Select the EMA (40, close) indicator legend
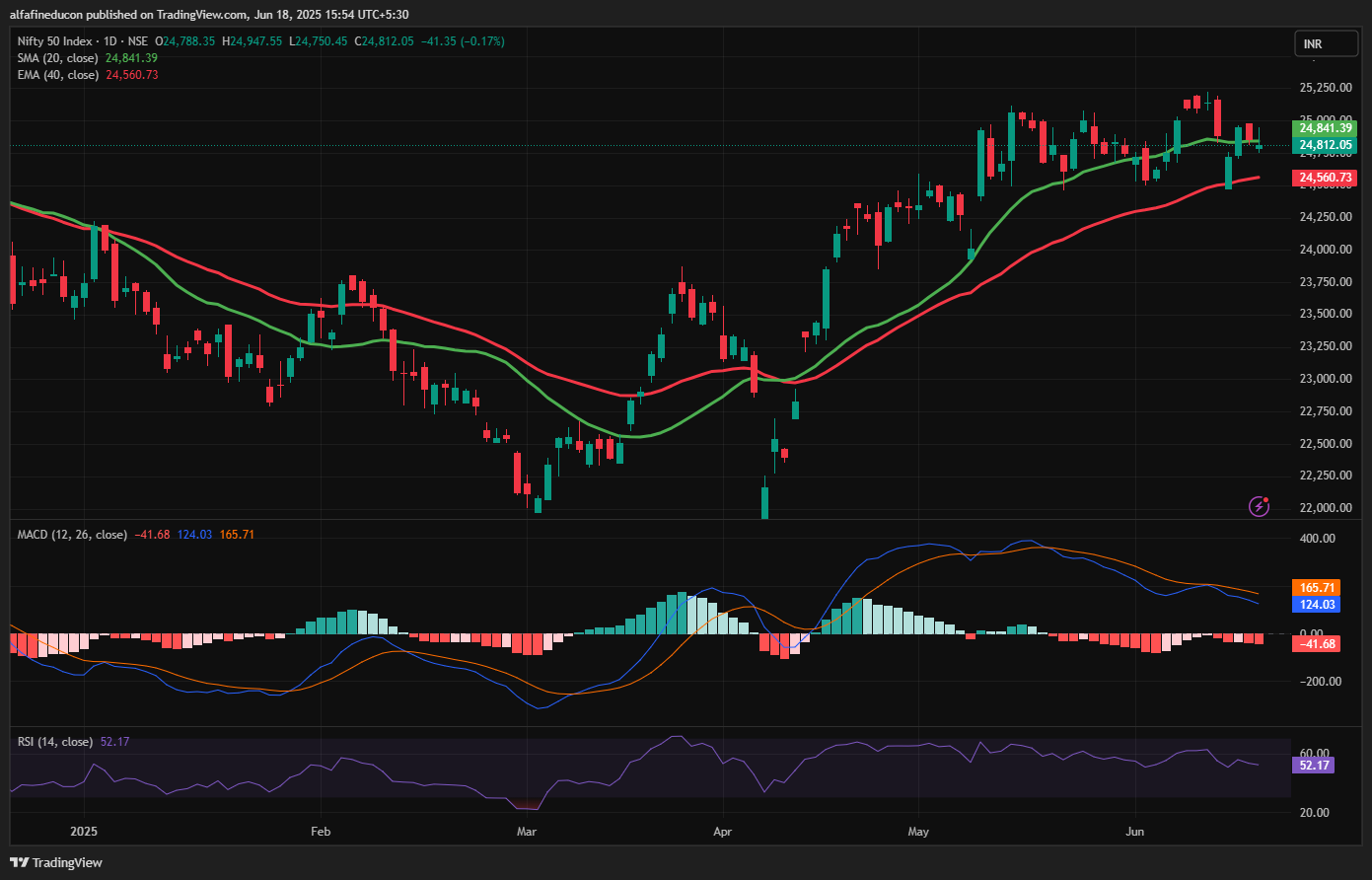This screenshot has height=880, width=1372. (59, 75)
